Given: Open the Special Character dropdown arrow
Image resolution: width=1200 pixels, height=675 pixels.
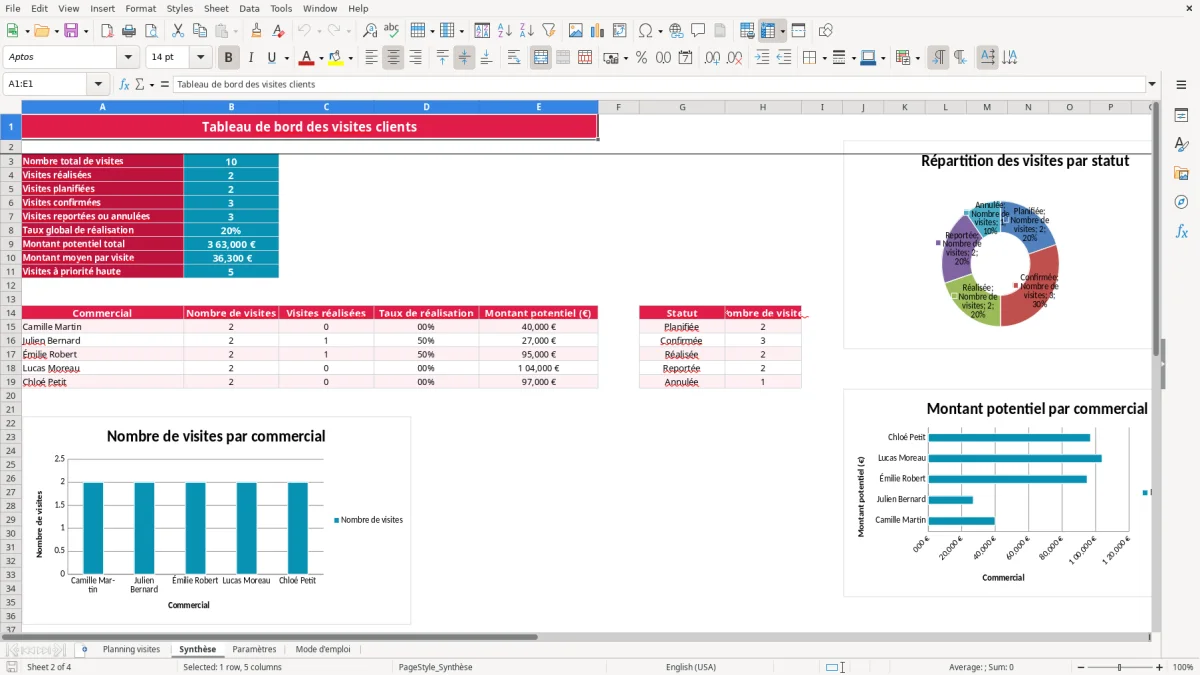Looking at the screenshot, I should pyautogui.click(x=660, y=31).
